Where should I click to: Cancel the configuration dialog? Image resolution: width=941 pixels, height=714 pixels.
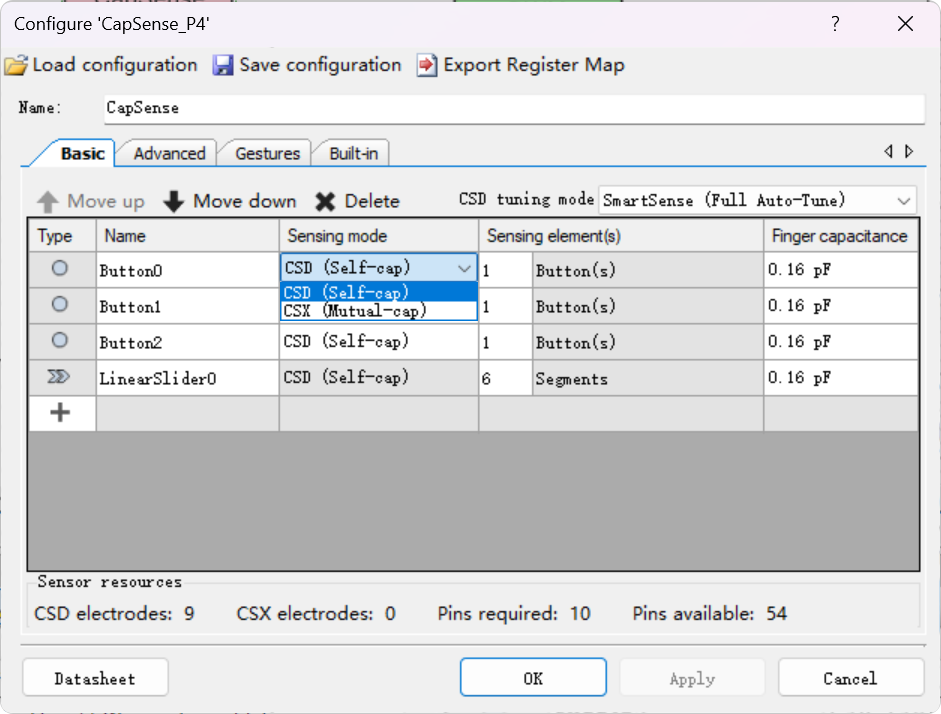(x=850, y=679)
